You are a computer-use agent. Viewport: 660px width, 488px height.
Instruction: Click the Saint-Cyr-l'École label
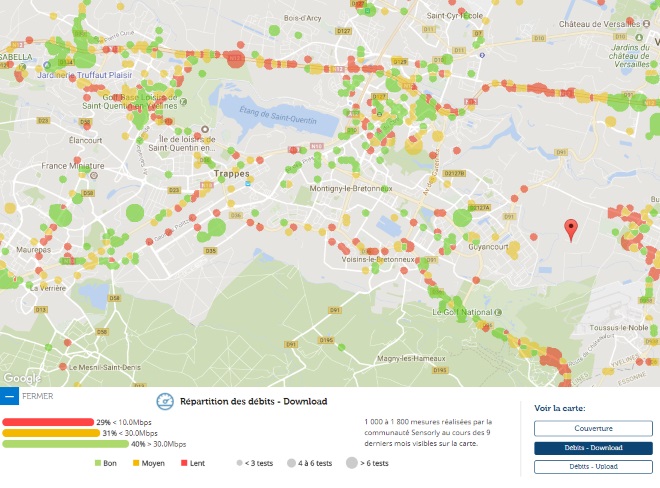tap(455, 16)
